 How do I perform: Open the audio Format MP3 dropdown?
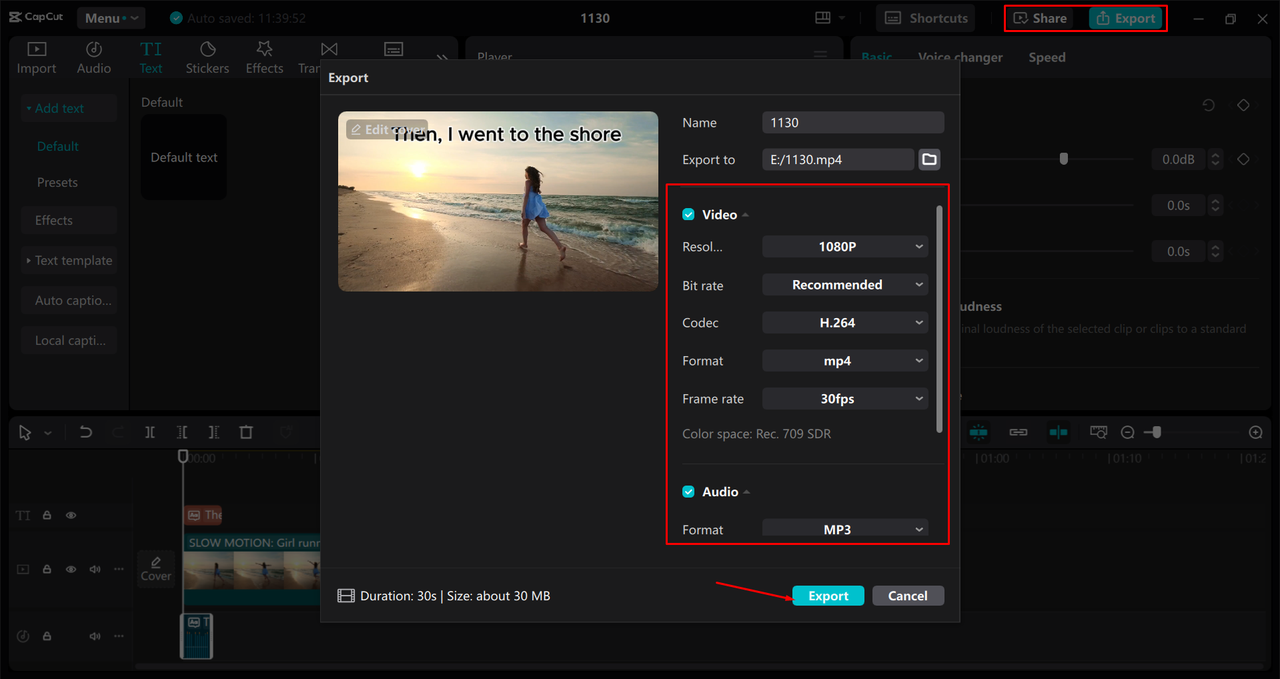(845, 529)
